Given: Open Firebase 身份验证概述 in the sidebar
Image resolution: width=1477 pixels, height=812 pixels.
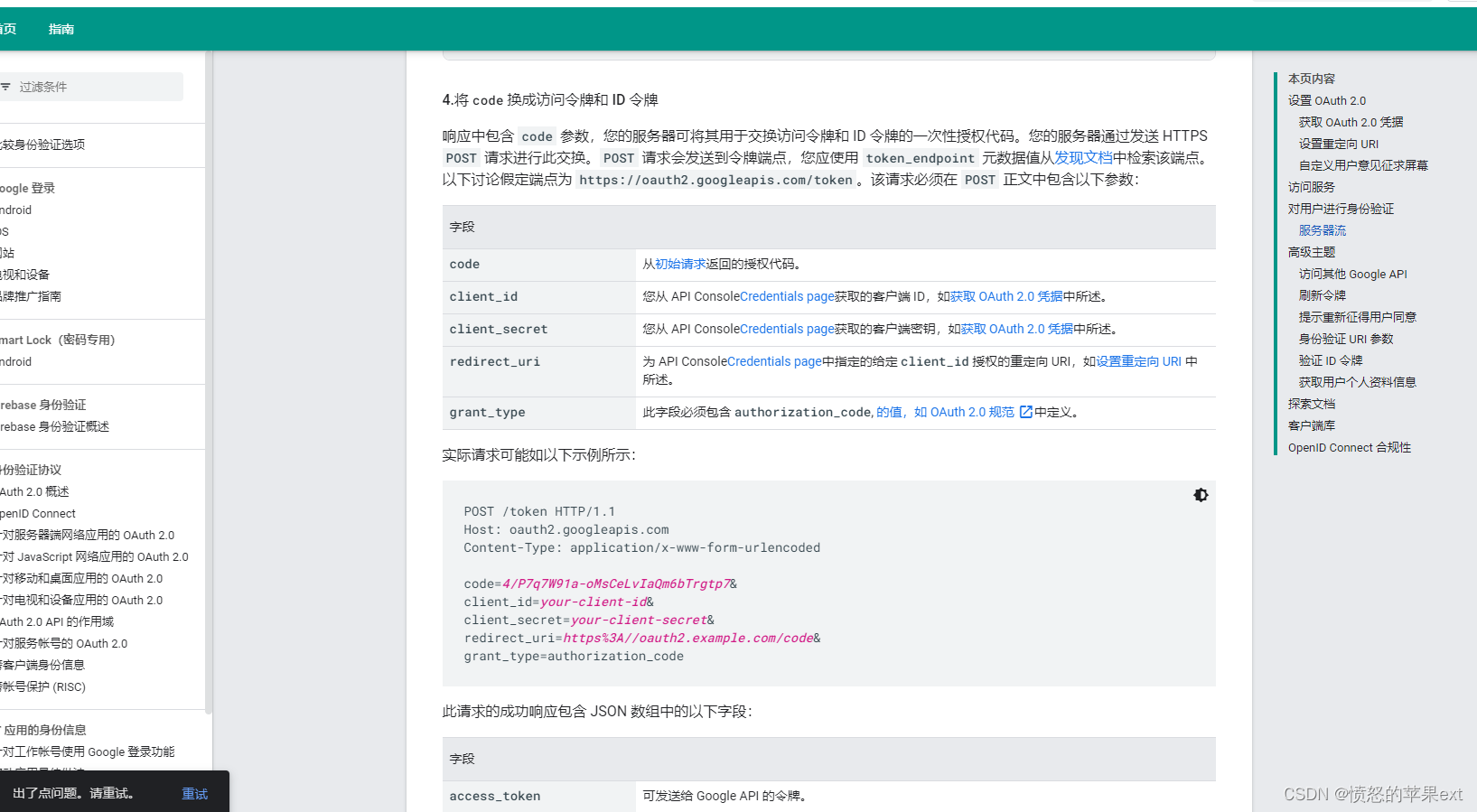Looking at the screenshot, I should click(x=54, y=426).
